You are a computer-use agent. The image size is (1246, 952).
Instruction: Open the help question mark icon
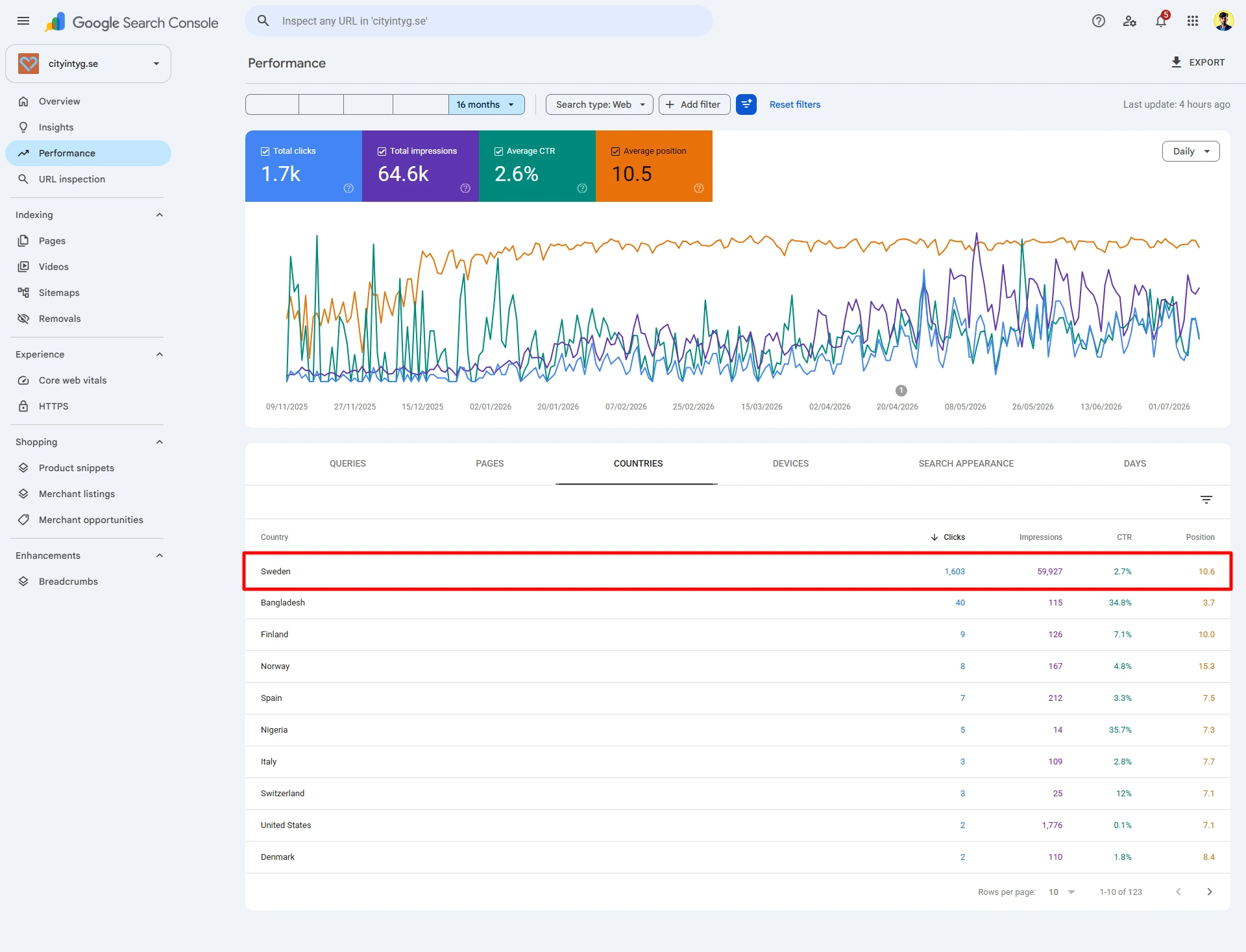pos(1098,21)
